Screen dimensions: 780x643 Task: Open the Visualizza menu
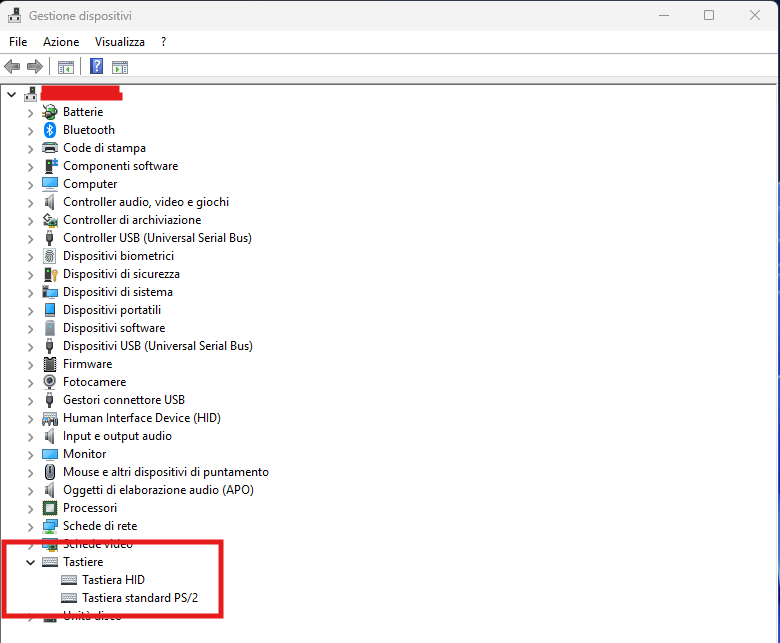click(x=120, y=42)
